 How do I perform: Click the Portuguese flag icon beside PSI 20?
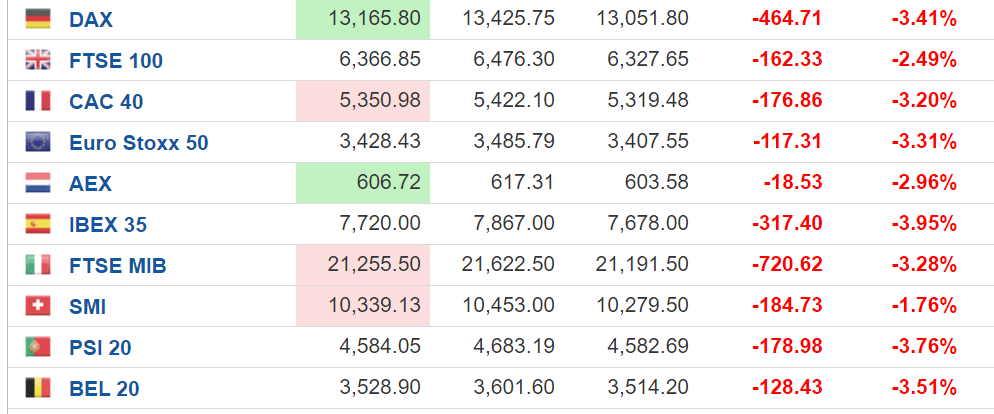point(37,347)
